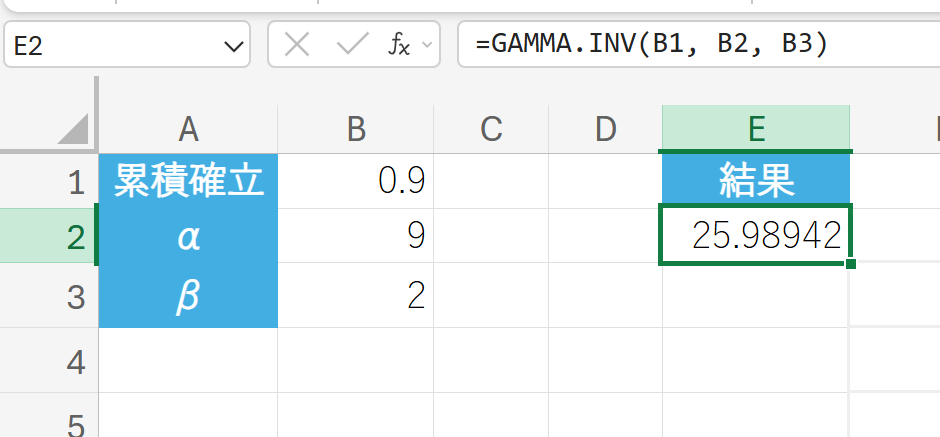Open the Name Box dropdown arrow

(234, 45)
